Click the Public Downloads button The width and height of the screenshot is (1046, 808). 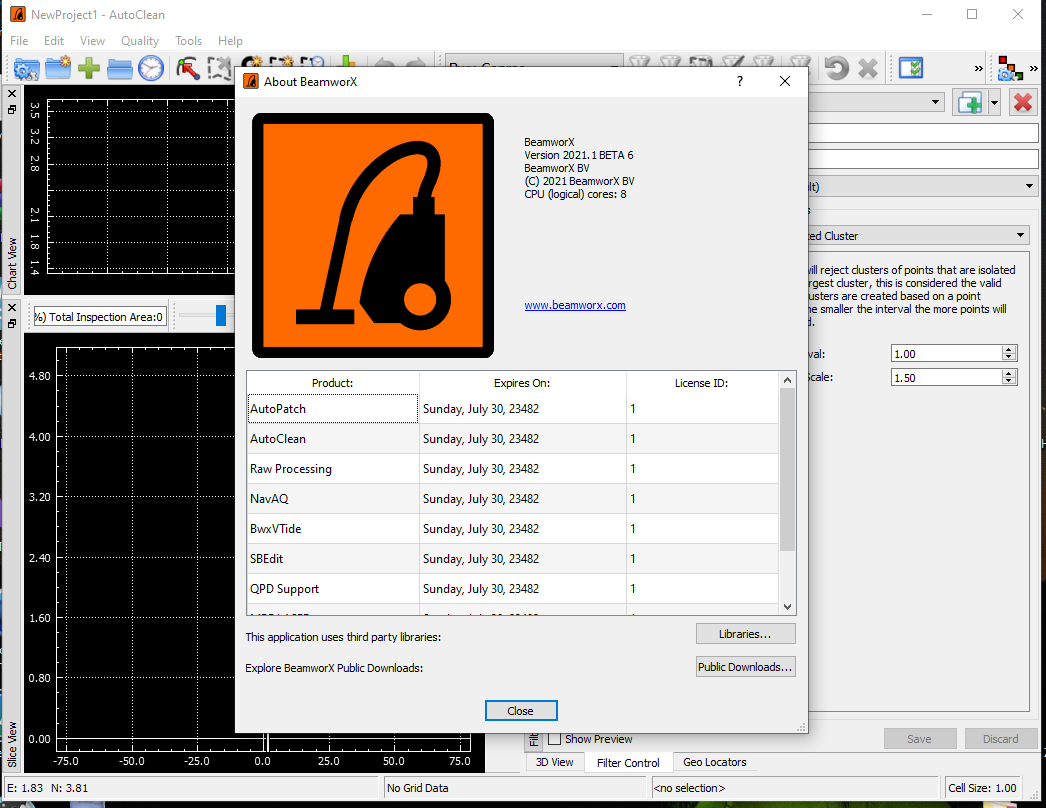(x=745, y=666)
